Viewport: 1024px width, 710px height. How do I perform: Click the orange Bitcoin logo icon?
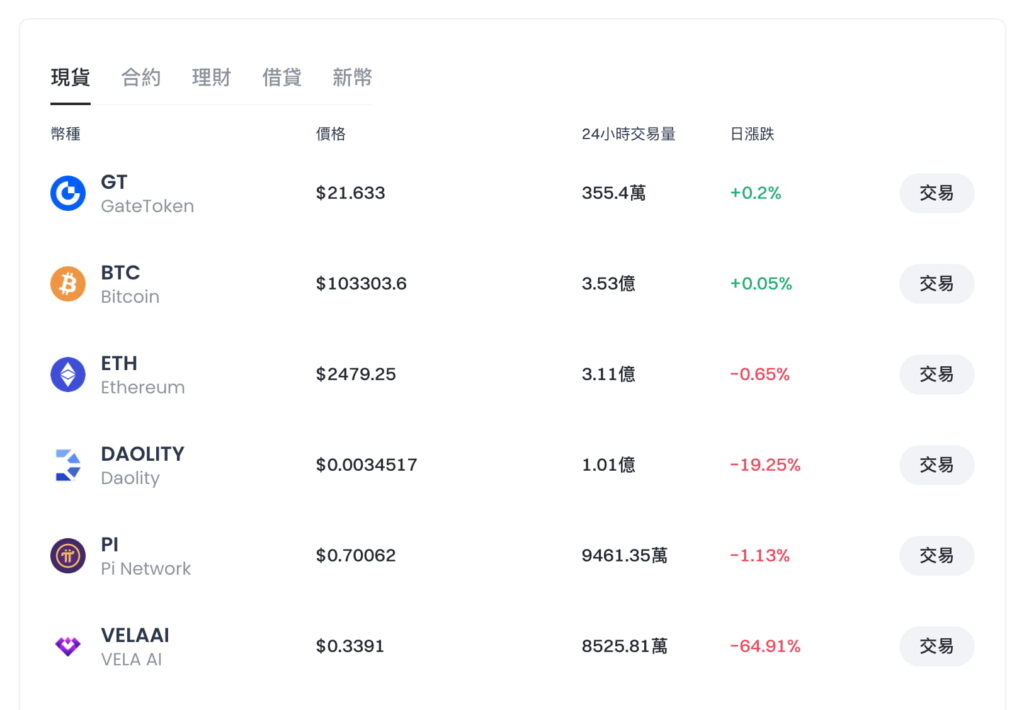pos(68,284)
